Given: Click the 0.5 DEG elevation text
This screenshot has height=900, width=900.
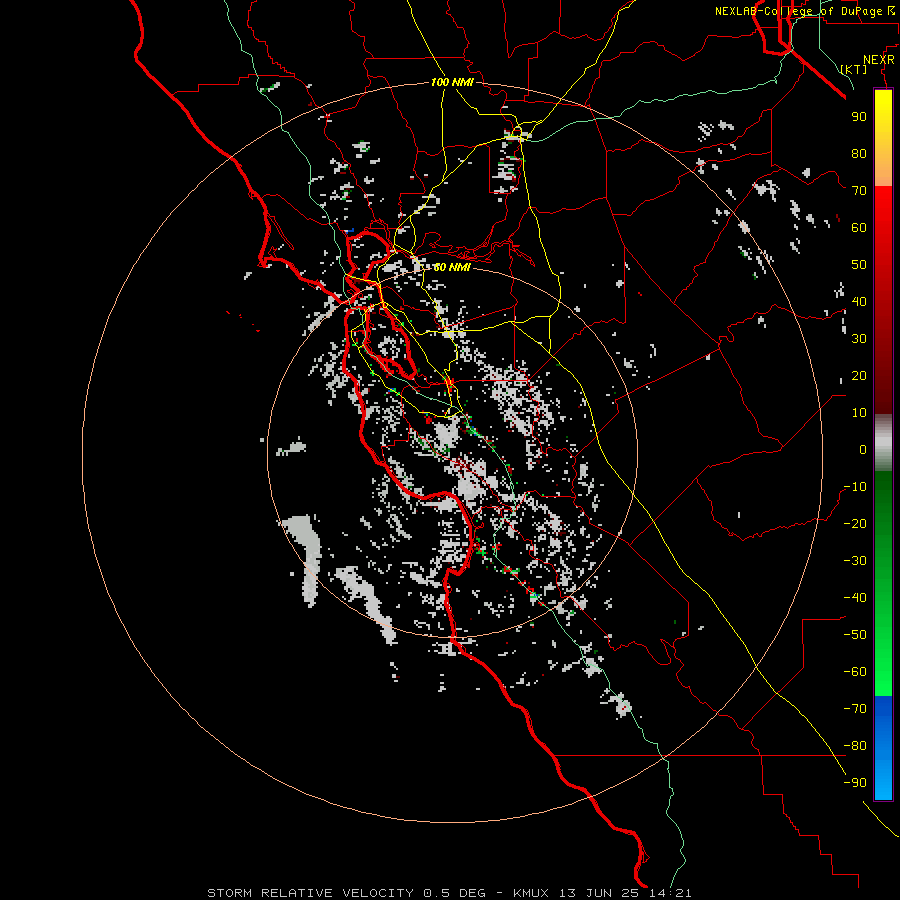Looking at the screenshot, I should pyautogui.click(x=454, y=893).
